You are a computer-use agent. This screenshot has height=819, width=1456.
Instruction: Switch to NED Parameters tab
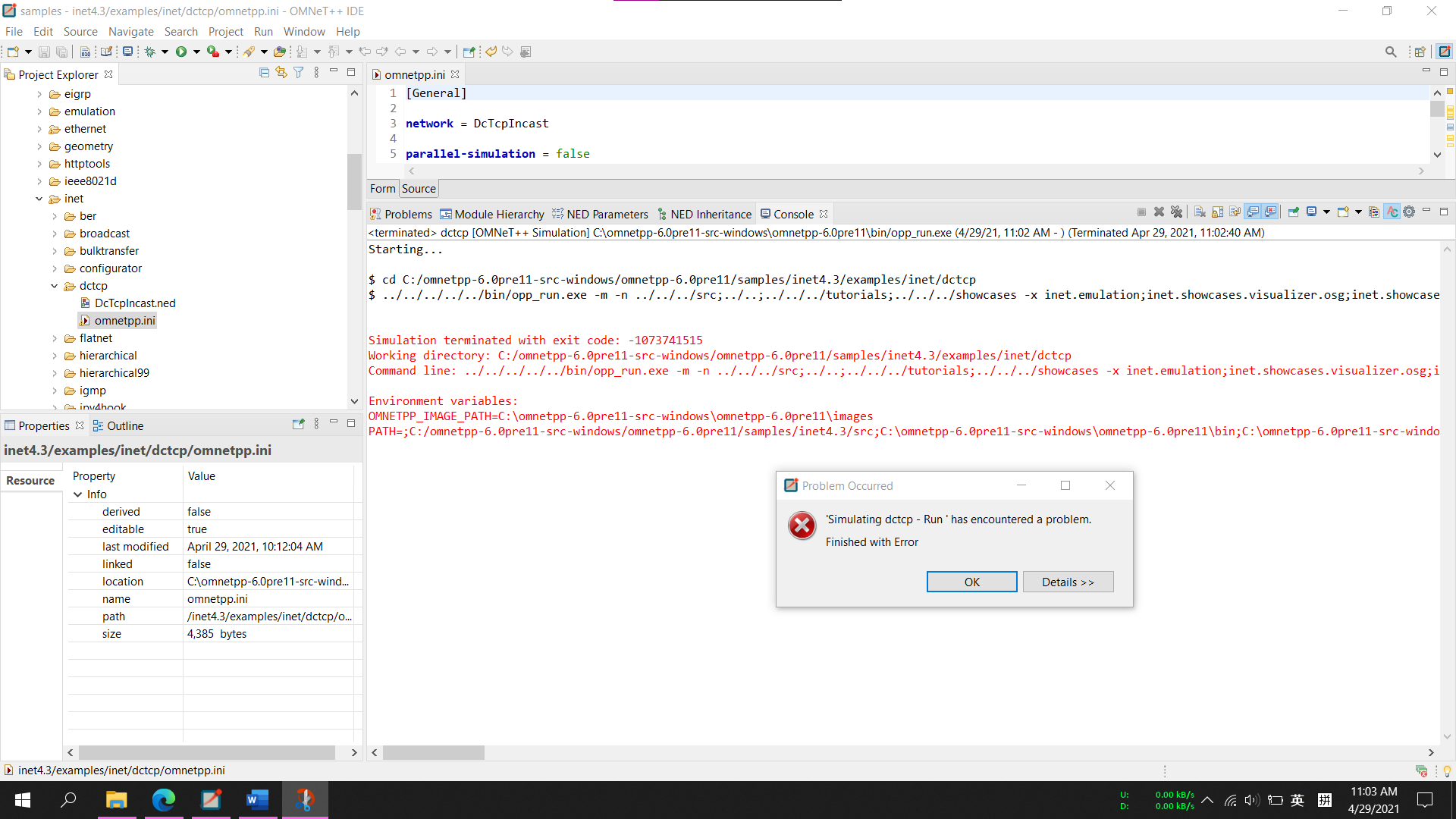pyautogui.click(x=600, y=214)
